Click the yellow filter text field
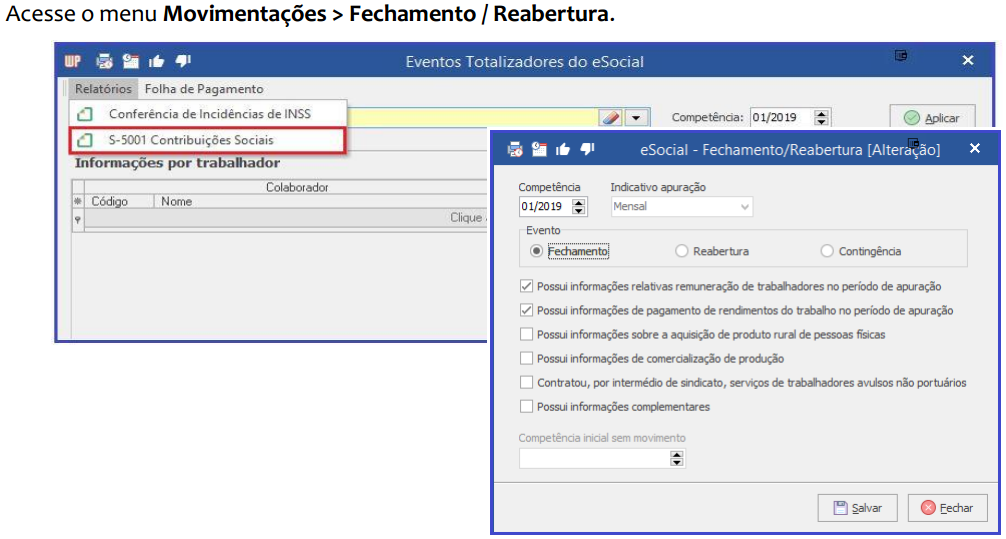 [x=472, y=118]
